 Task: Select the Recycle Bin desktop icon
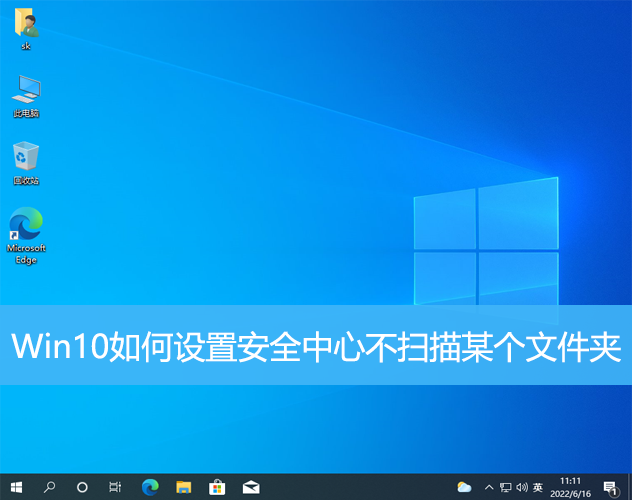click(27, 160)
